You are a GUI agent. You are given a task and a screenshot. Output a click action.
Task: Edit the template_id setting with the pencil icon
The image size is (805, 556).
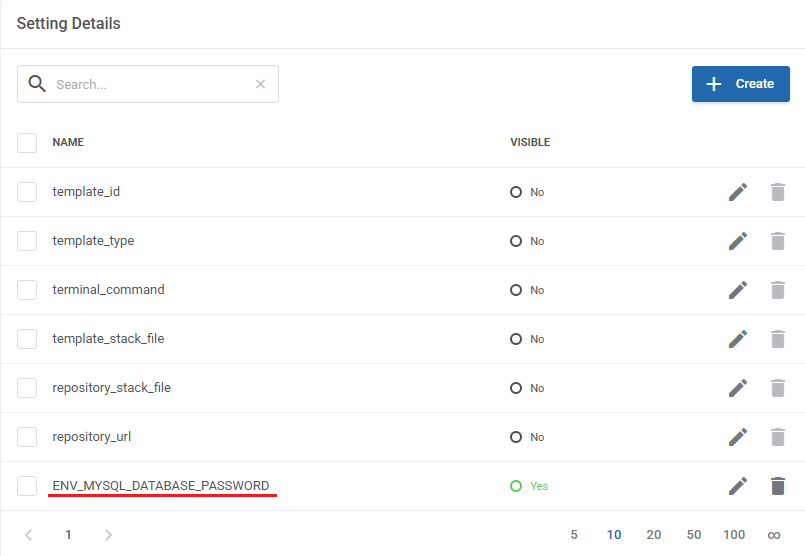click(738, 192)
